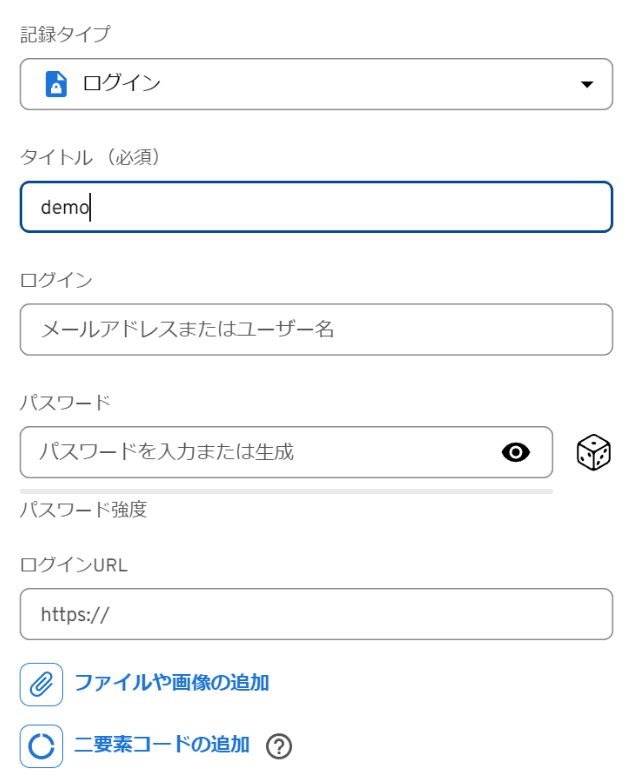Focus the メールアドレスまたはユーザー名 login field
632x776 pixels.
316,330
